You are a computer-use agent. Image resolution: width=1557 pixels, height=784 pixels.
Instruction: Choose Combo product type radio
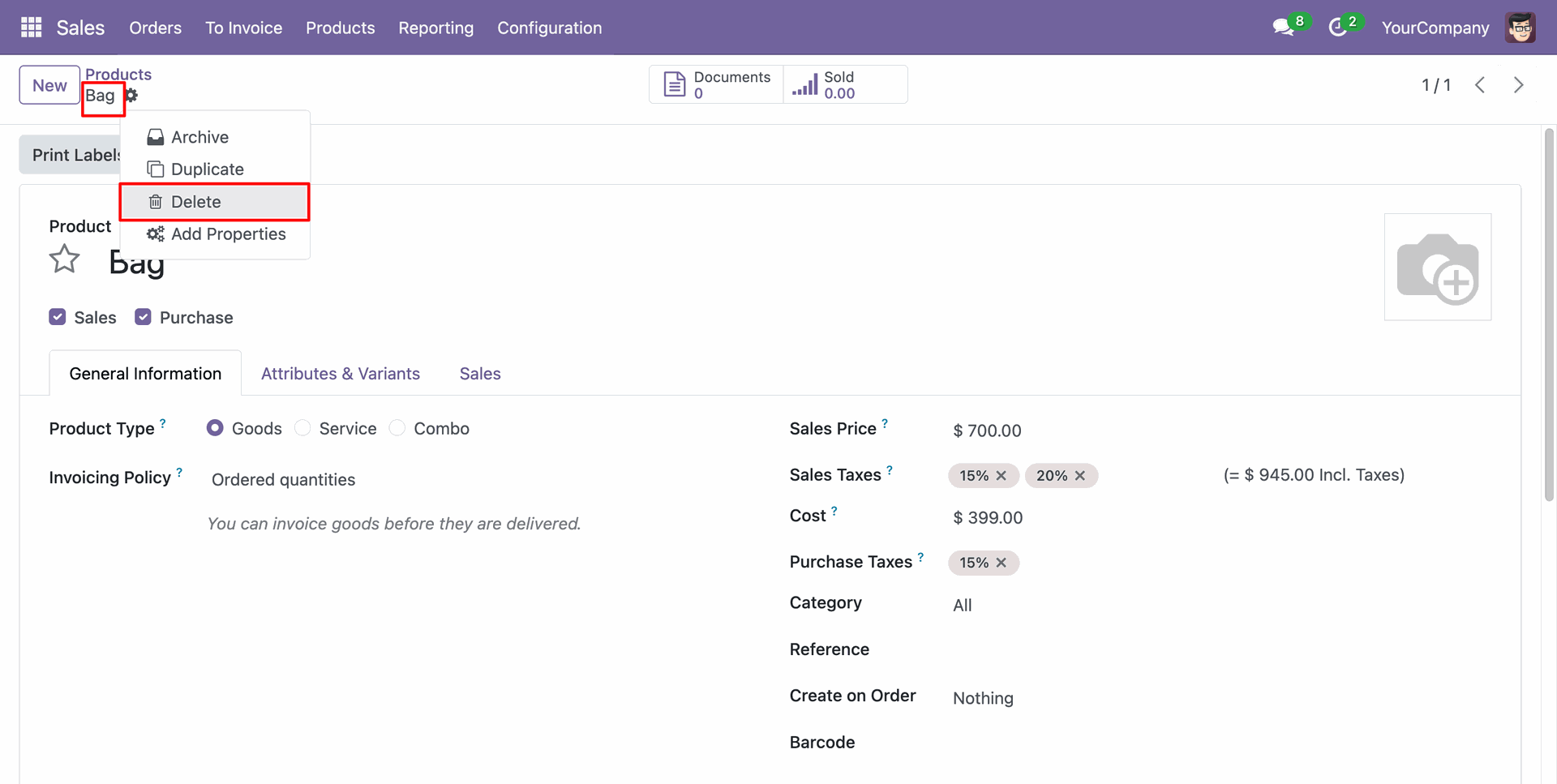click(x=397, y=428)
